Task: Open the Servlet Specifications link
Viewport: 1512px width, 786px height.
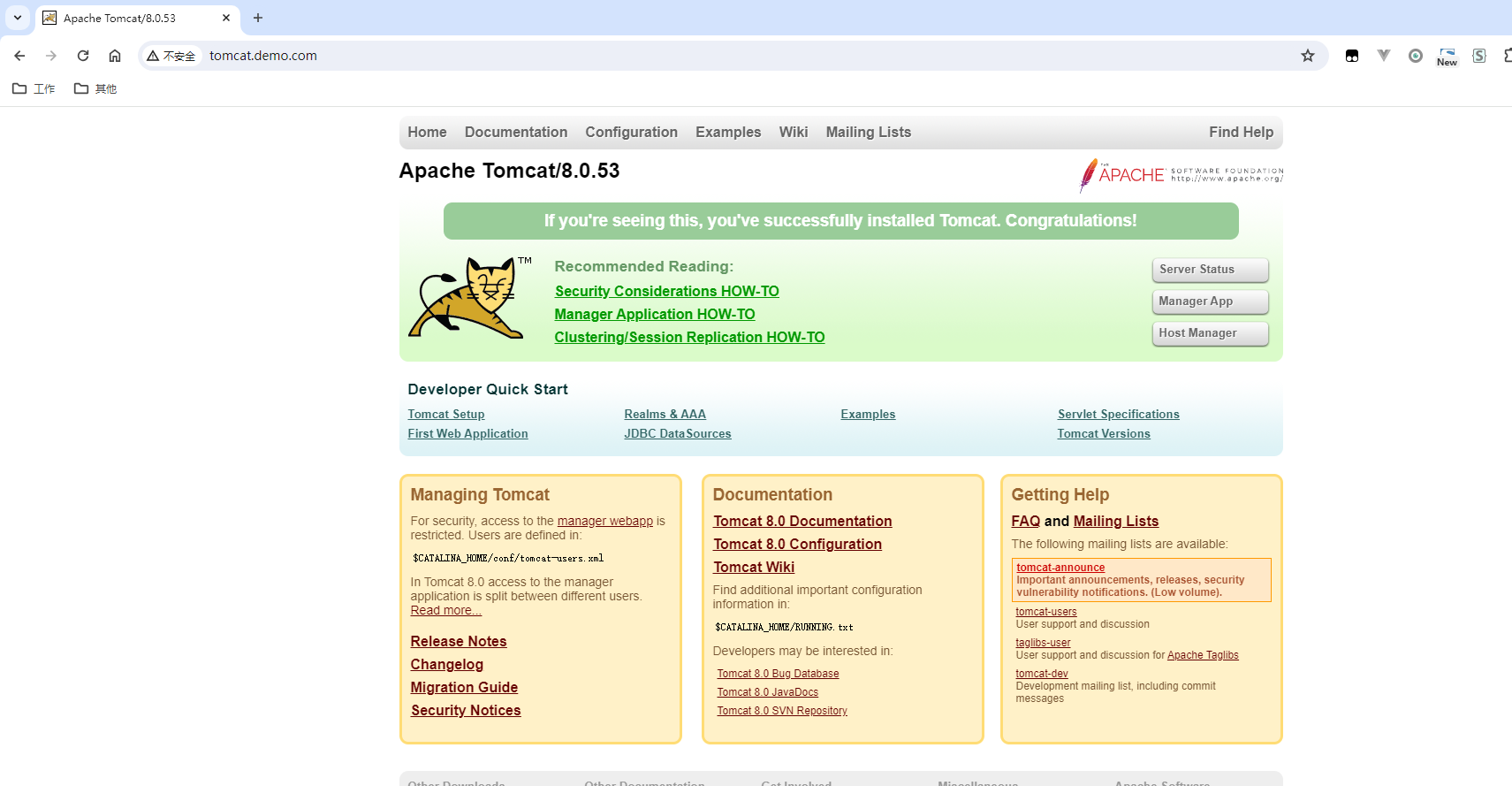Action: point(1118,414)
